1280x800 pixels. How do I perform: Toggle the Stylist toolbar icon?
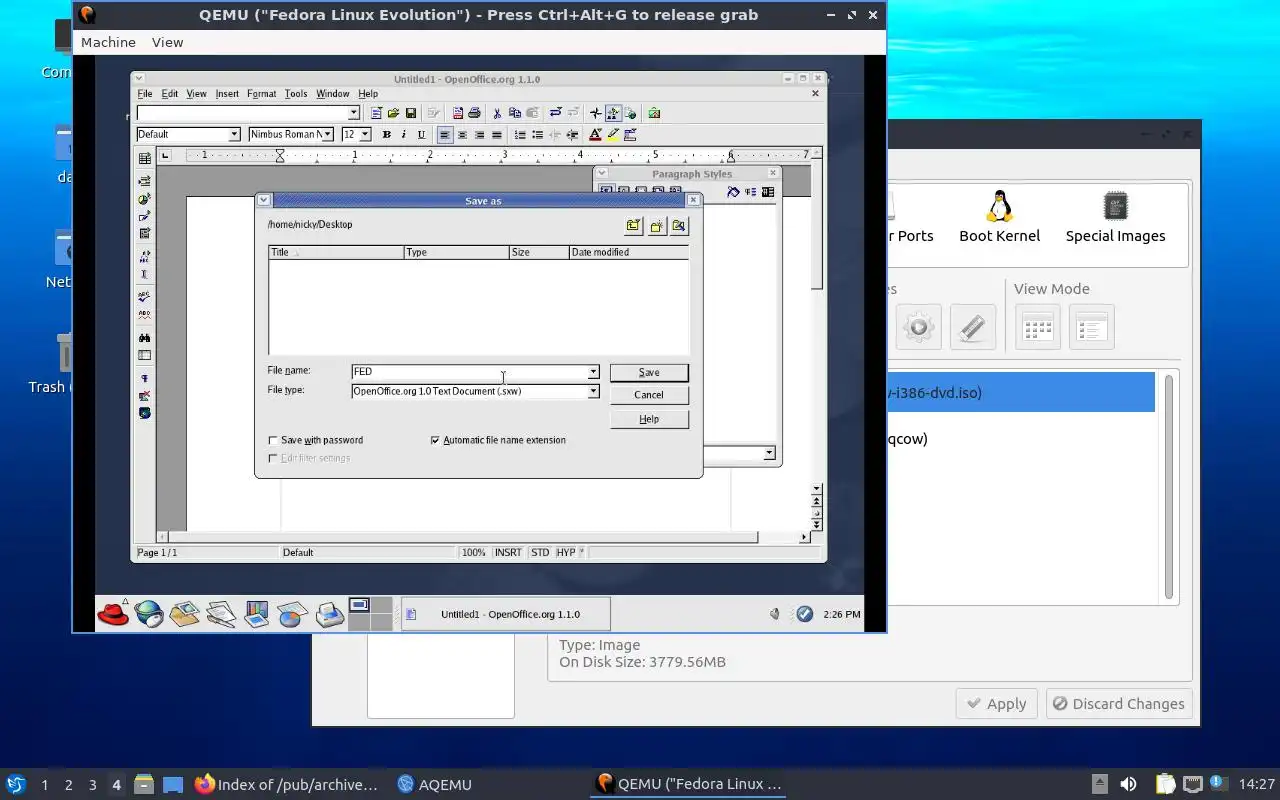point(613,113)
